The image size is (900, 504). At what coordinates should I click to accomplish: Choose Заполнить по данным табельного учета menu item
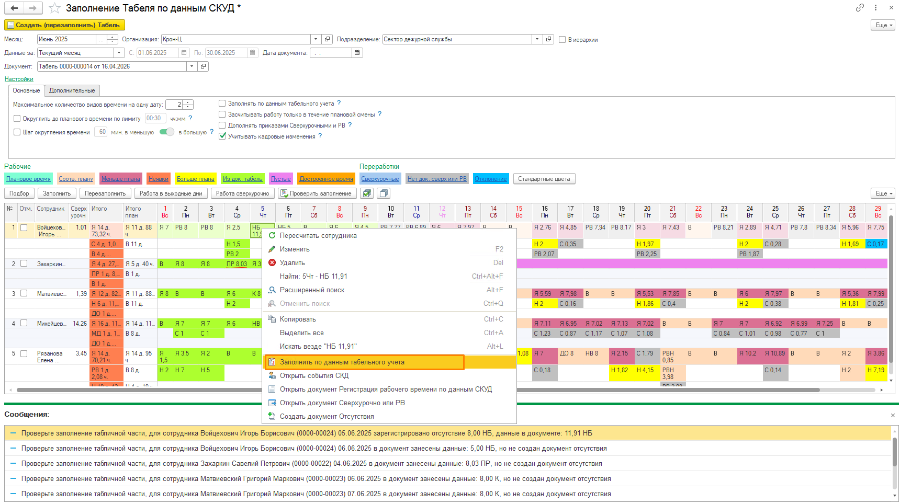click(389, 362)
